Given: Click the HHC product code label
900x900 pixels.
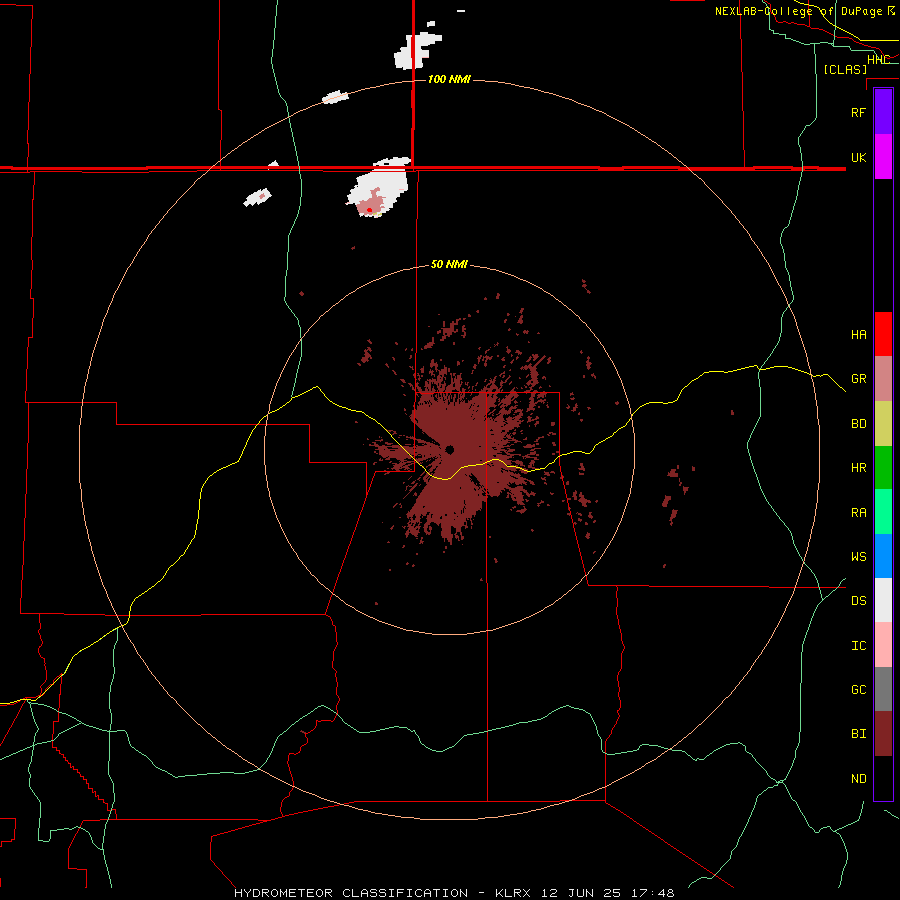Looking at the screenshot, I should (x=878, y=59).
